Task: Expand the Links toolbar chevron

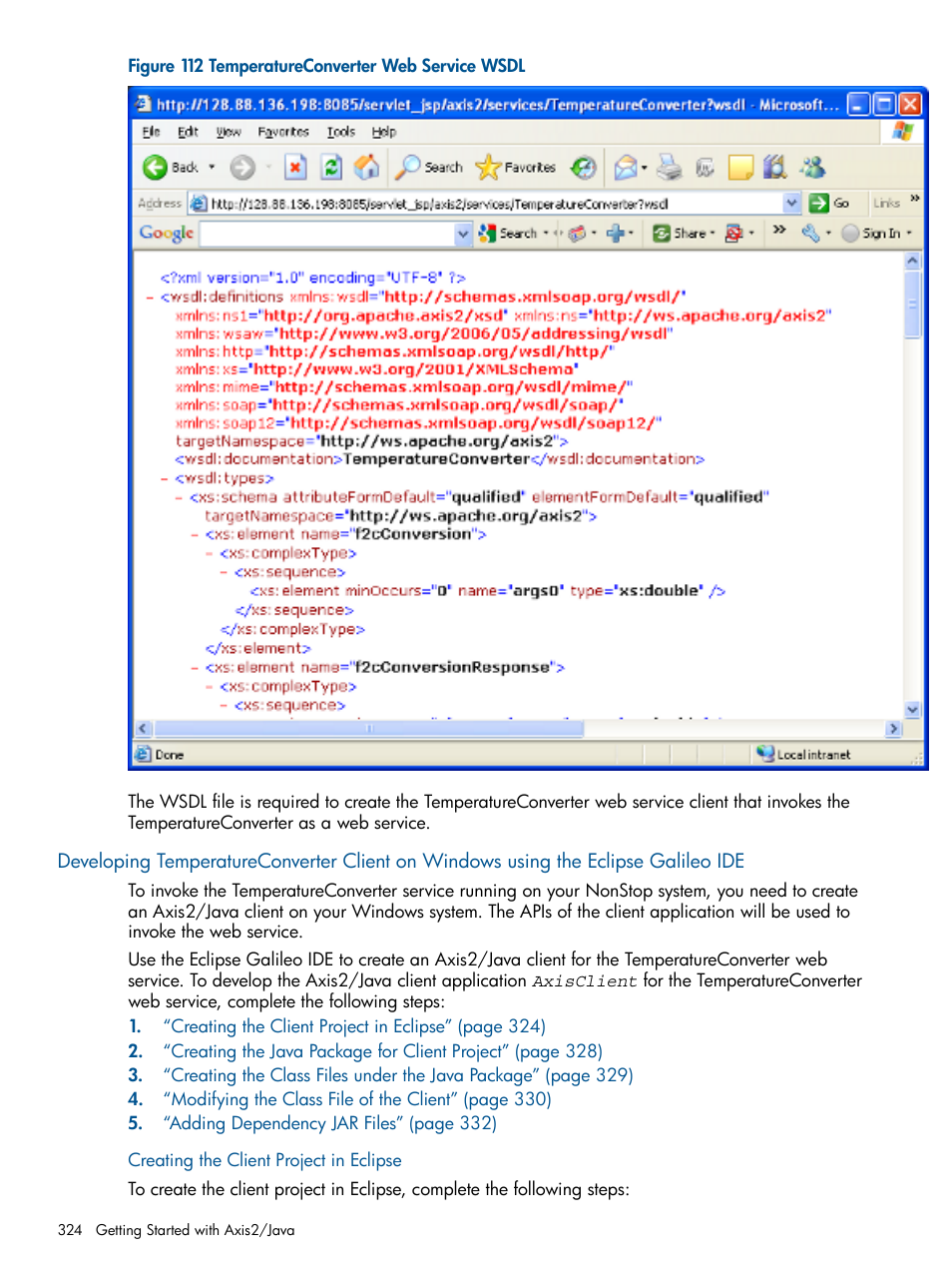Action: click(x=915, y=200)
